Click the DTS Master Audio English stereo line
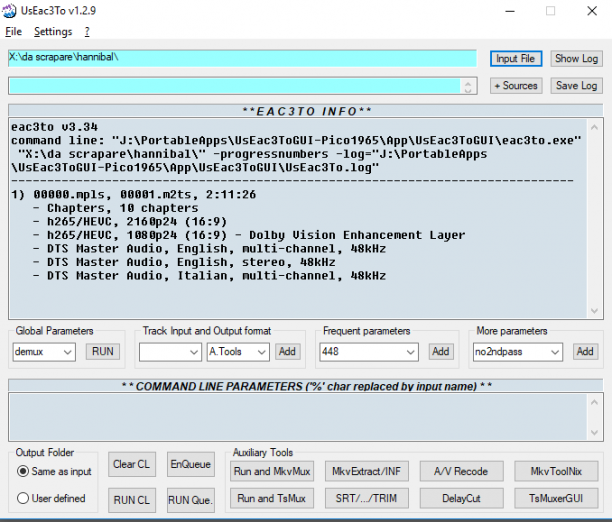 (x=184, y=262)
